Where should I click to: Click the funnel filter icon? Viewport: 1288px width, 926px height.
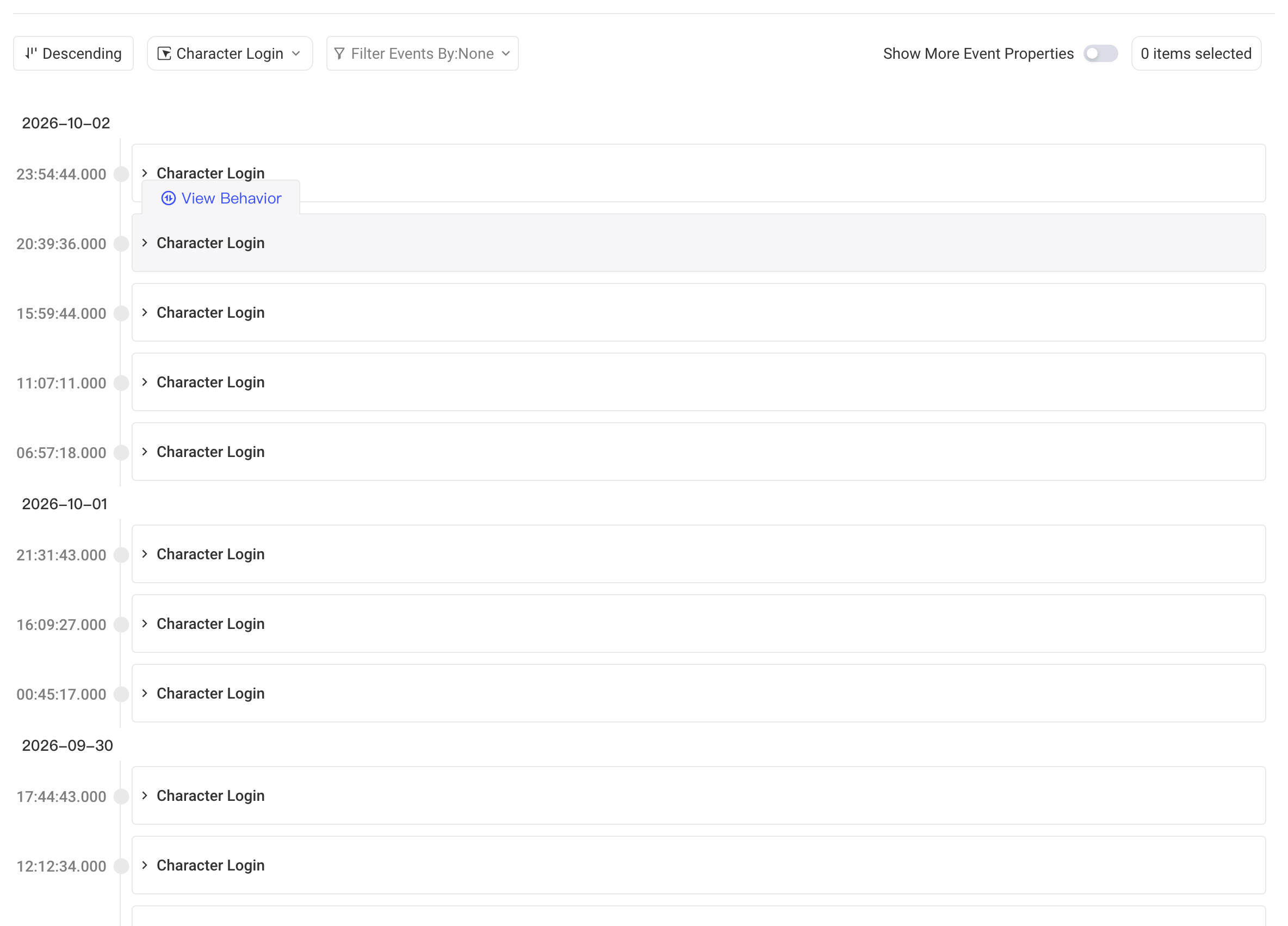[x=339, y=53]
